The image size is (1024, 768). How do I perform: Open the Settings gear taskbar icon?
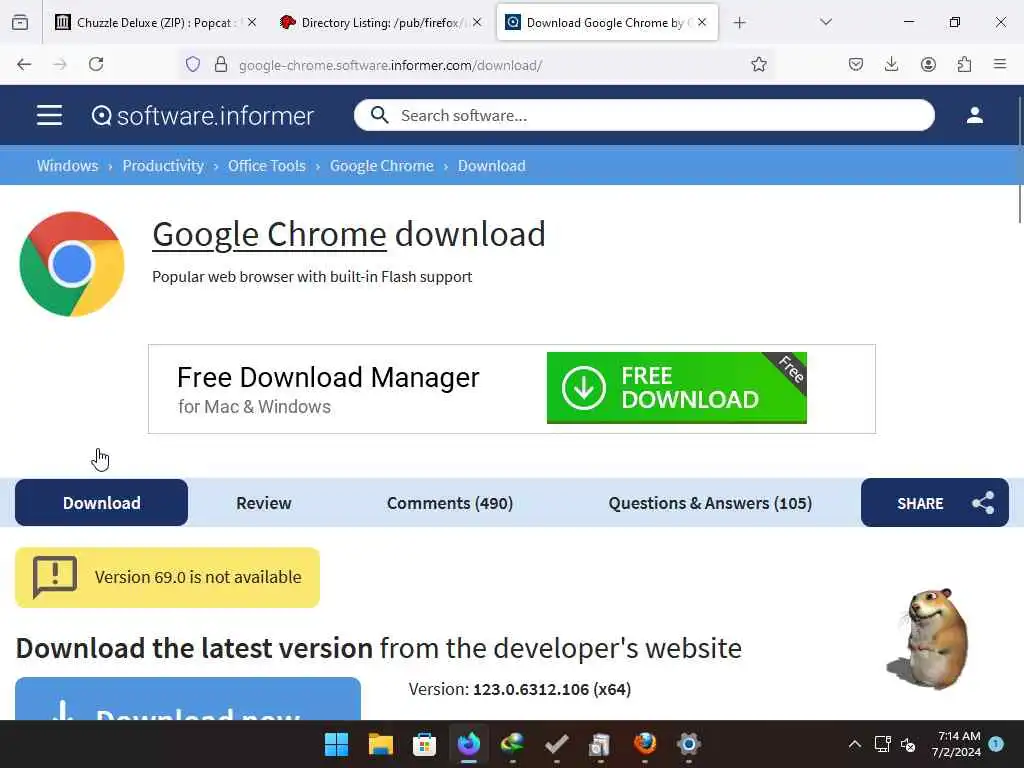click(688, 744)
